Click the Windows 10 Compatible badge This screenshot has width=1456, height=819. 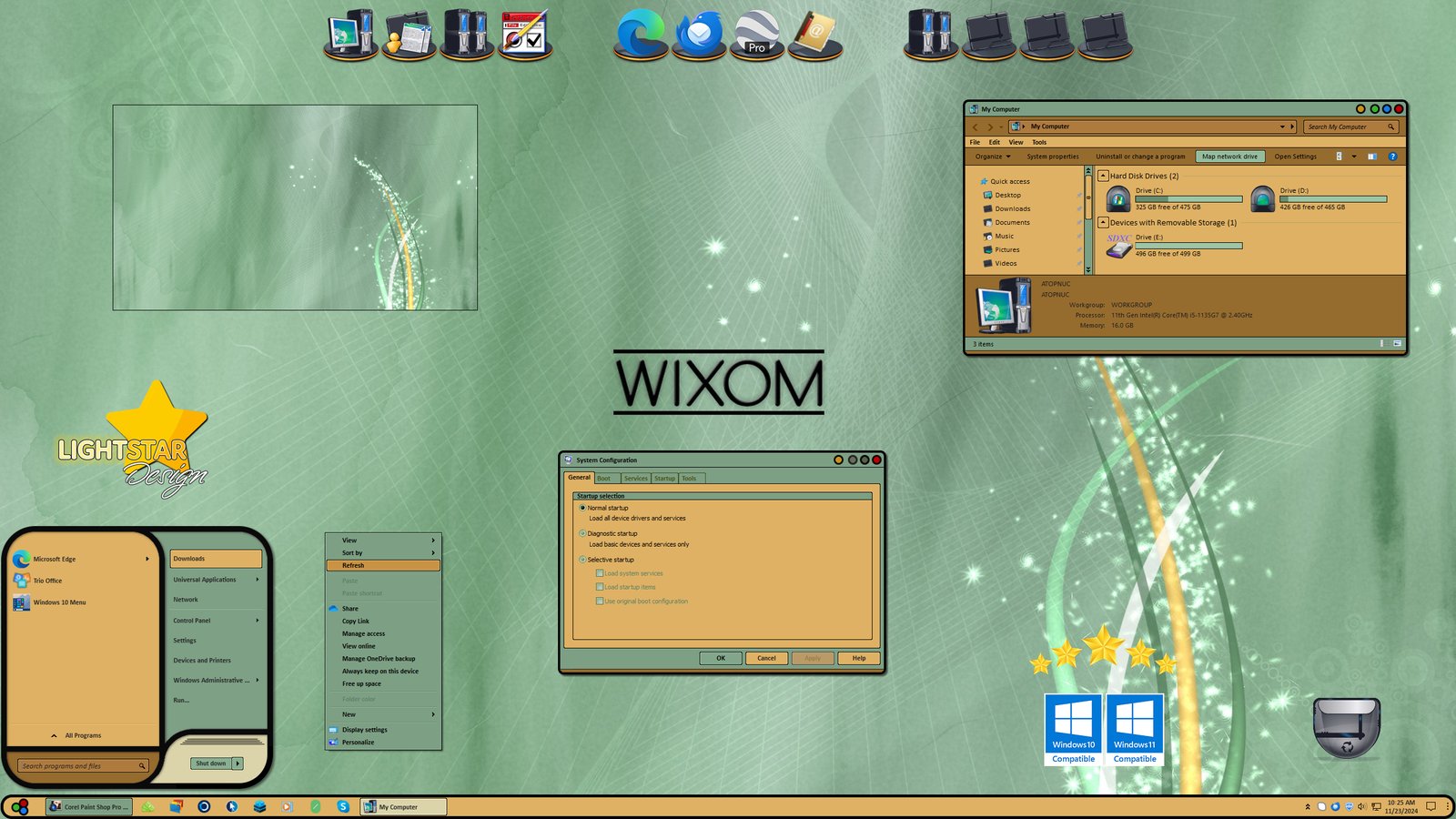(x=1074, y=730)
